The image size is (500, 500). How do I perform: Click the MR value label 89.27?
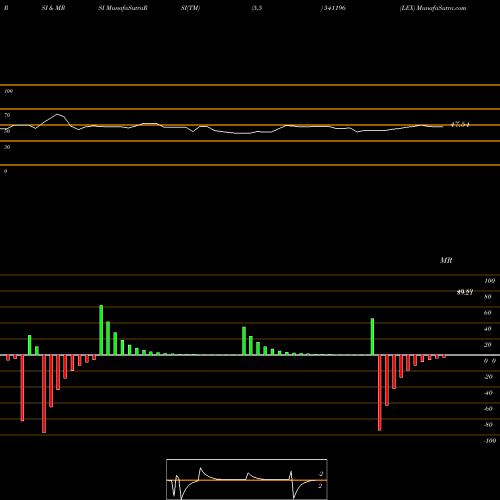tap(465, 292)
